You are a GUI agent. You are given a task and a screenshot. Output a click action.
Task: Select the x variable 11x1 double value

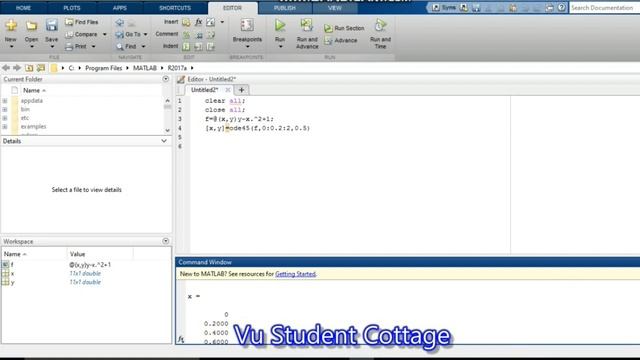click(x=85, y=273)
